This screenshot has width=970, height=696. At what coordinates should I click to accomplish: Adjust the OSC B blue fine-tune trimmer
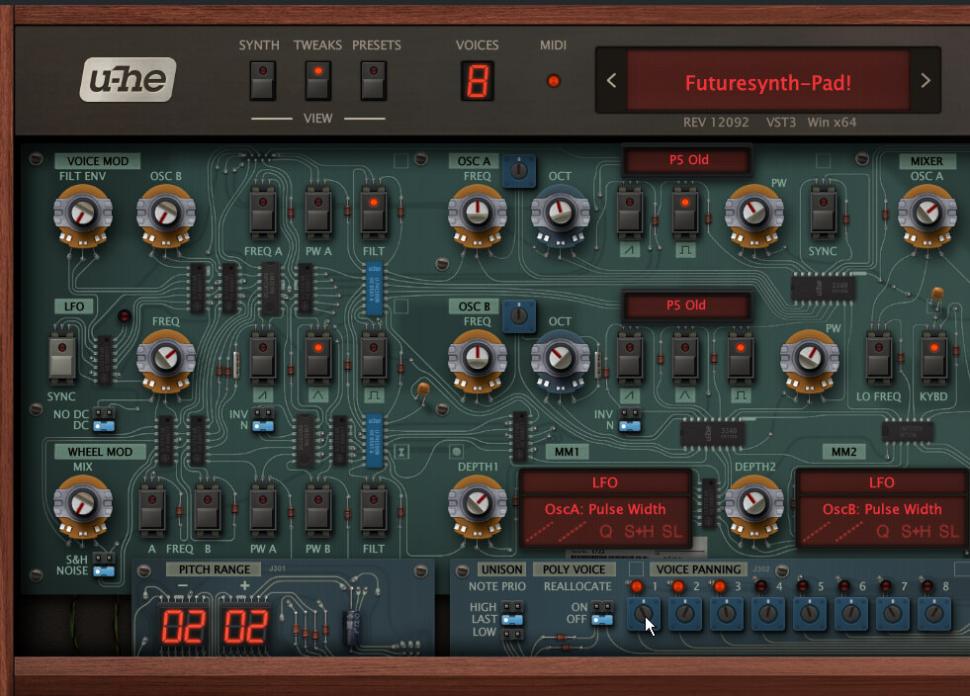pyautogui.click(x=519, y=315)
